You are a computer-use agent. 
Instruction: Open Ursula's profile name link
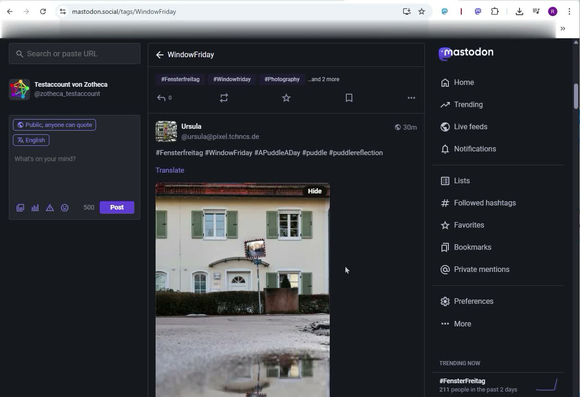click(x=191, y=127)
